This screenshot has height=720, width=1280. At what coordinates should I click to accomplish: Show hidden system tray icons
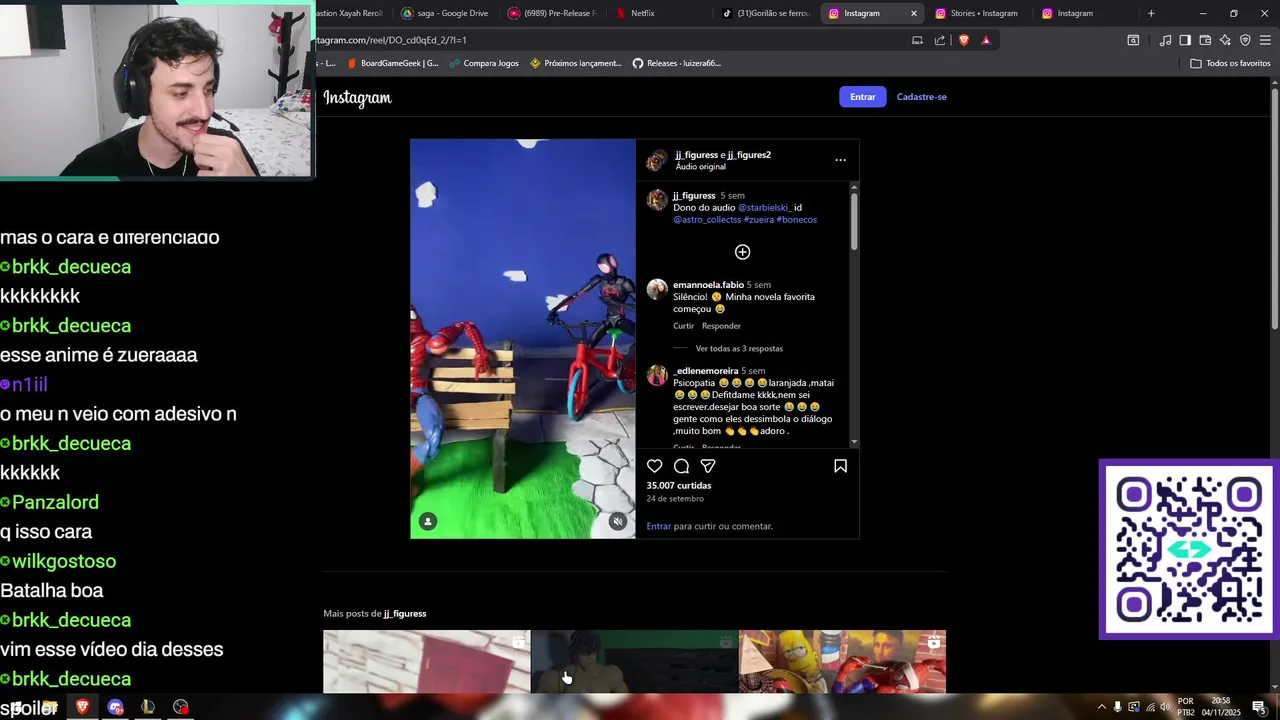[1102, 707]
